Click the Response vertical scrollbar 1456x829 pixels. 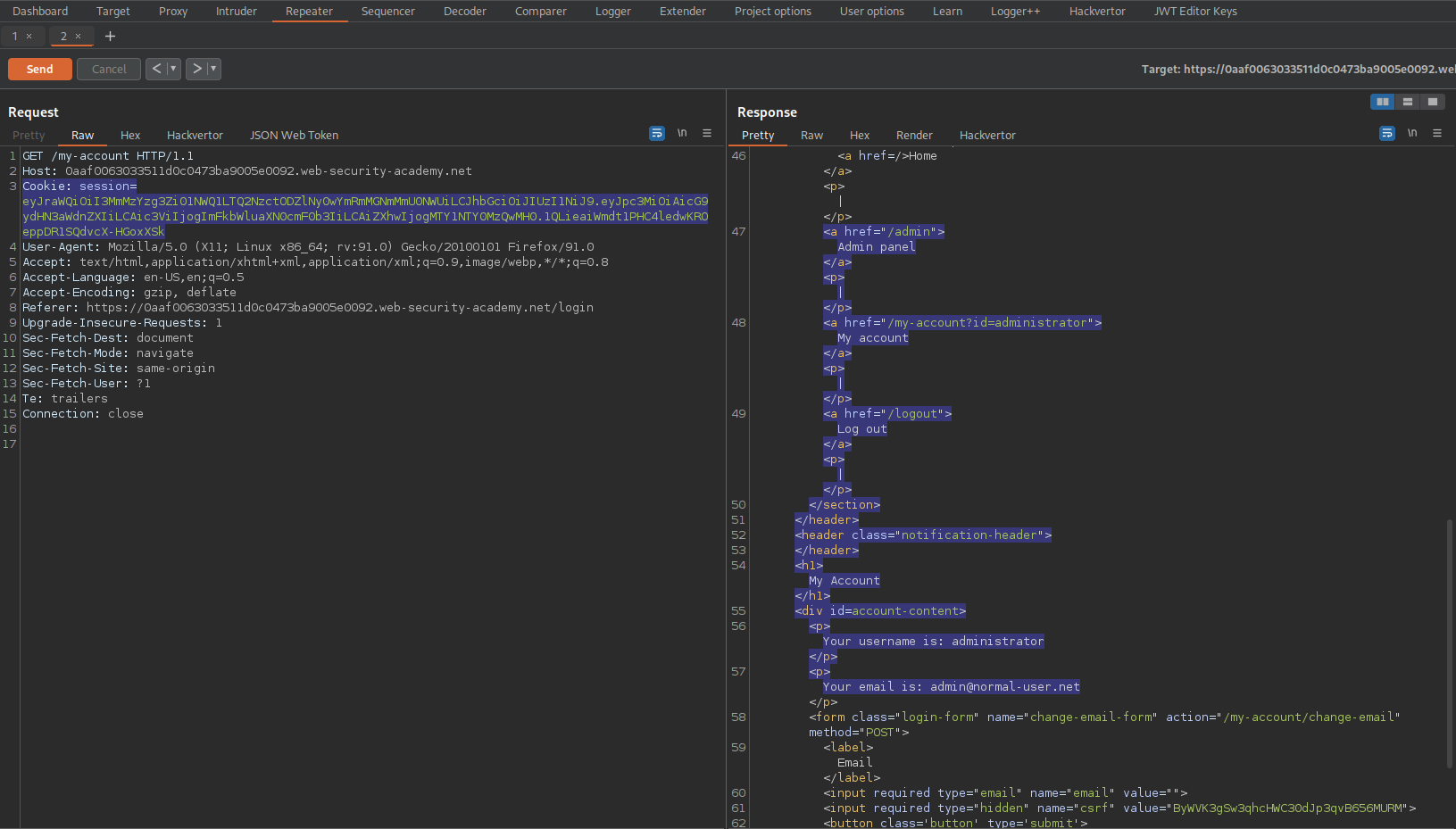click(1450, 642)
